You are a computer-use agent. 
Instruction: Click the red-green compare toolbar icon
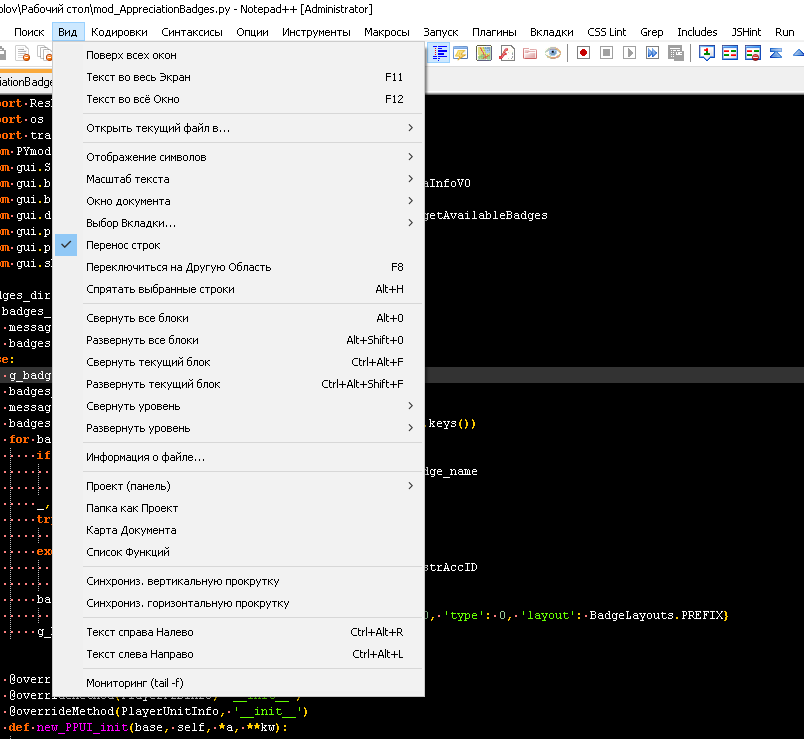click(730, 53)
